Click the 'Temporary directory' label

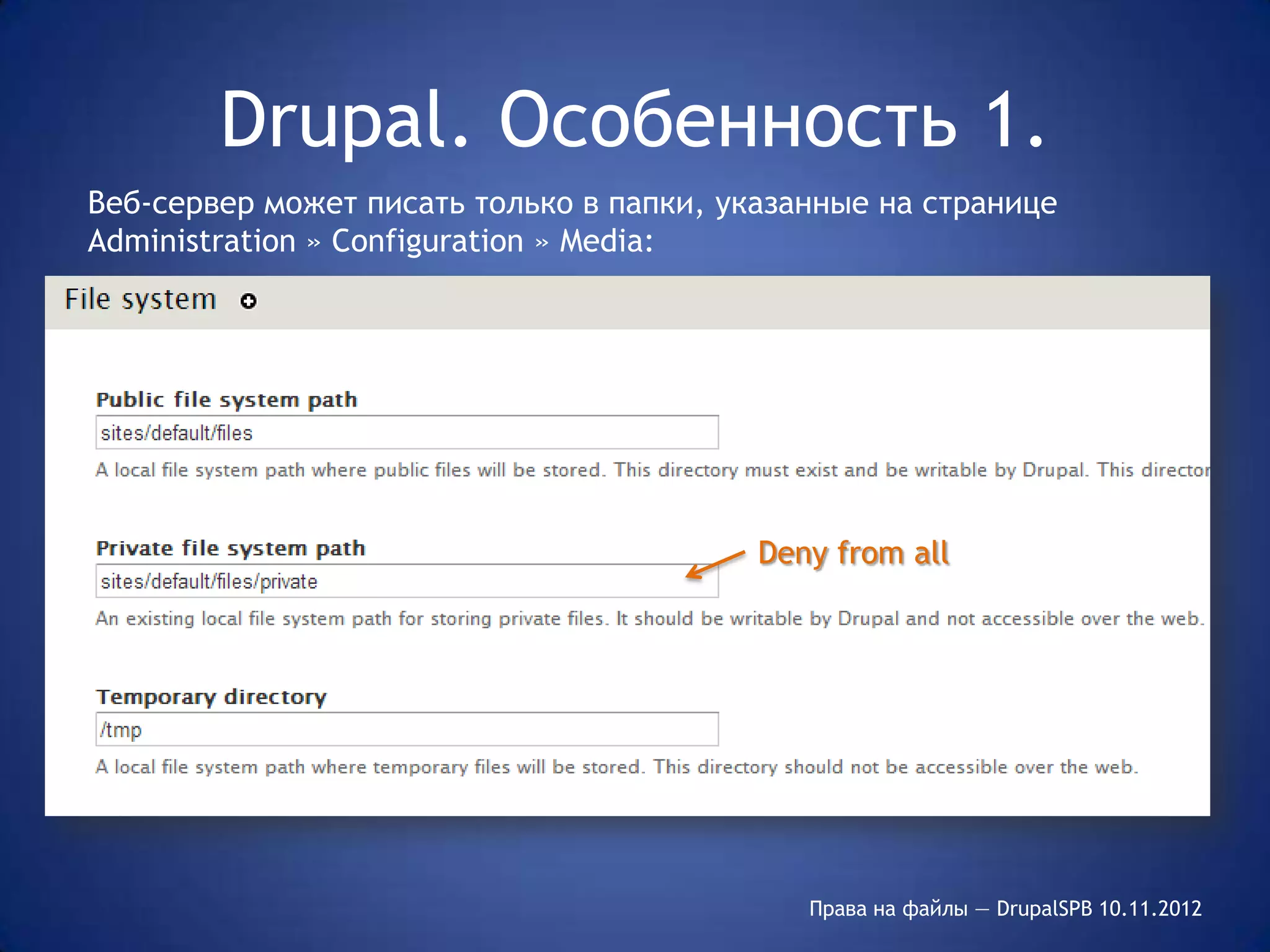coord(211,697)
